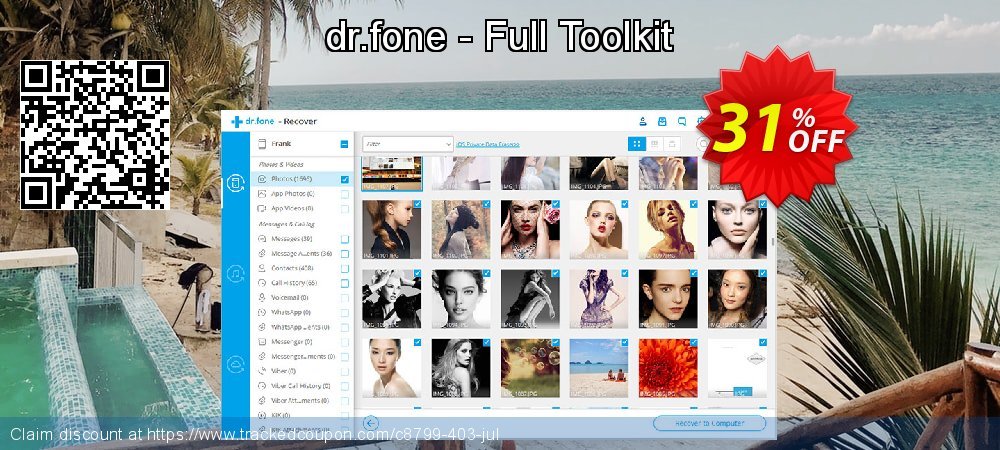
Task: Select beach with two people photo
Action: click(599, 368)
